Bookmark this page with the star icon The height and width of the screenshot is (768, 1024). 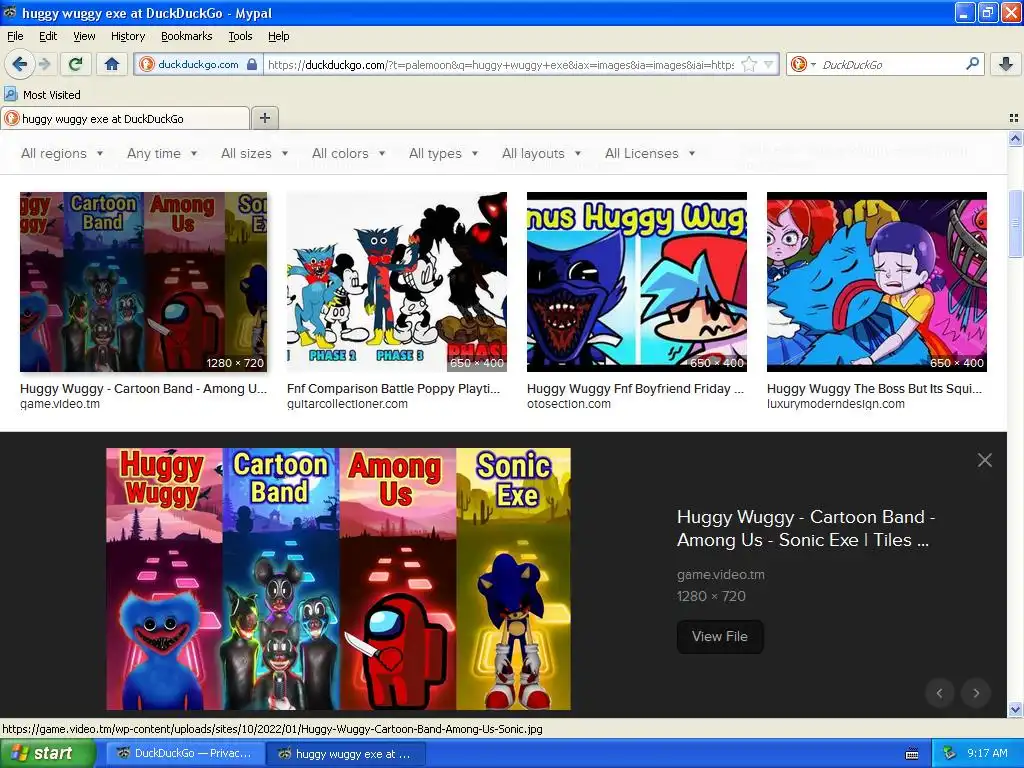(749, 64)
